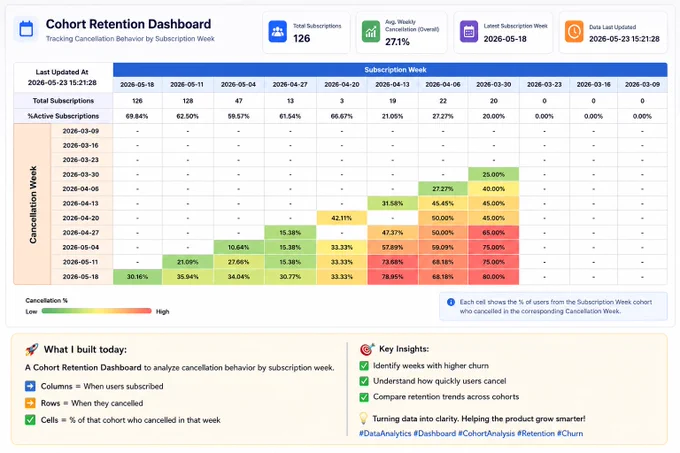Click the blue Subscription Week header bar
680x453 pixels.
coord(390,70)
